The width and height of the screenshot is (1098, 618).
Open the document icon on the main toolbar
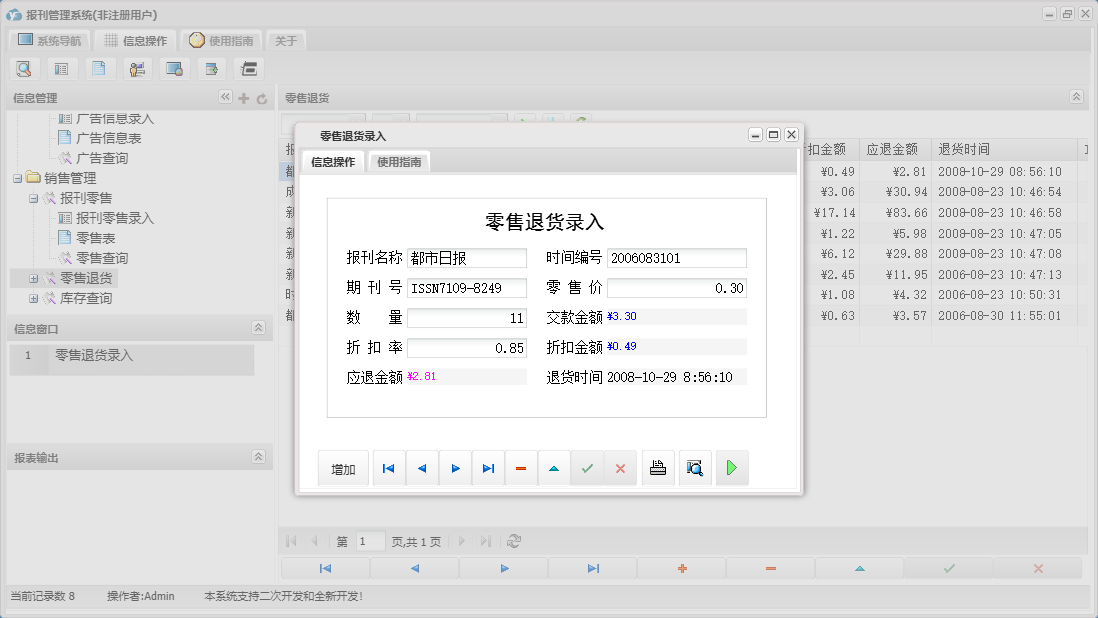click(98, 68)
